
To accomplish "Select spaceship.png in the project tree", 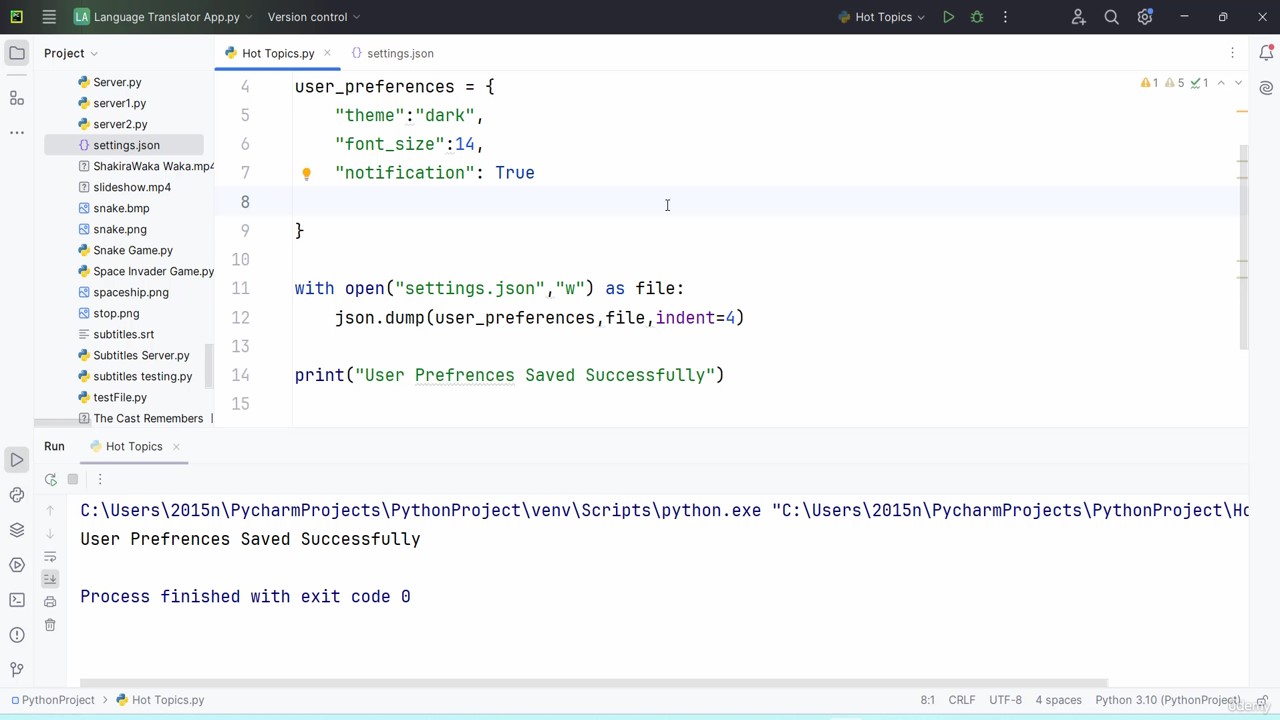I will [131, 292].
